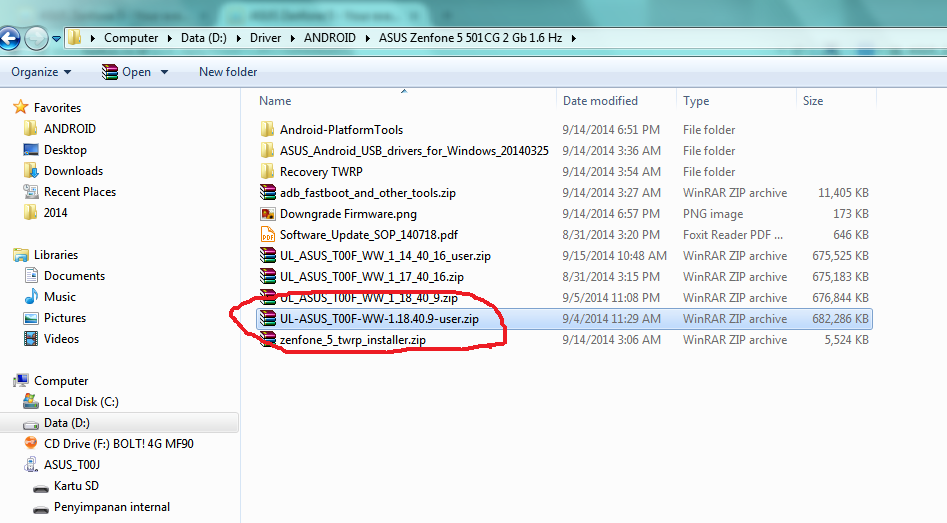Click the Libraries icon in sidebar
The height and width of the screenshot is (523, 947).
(21, 255)
